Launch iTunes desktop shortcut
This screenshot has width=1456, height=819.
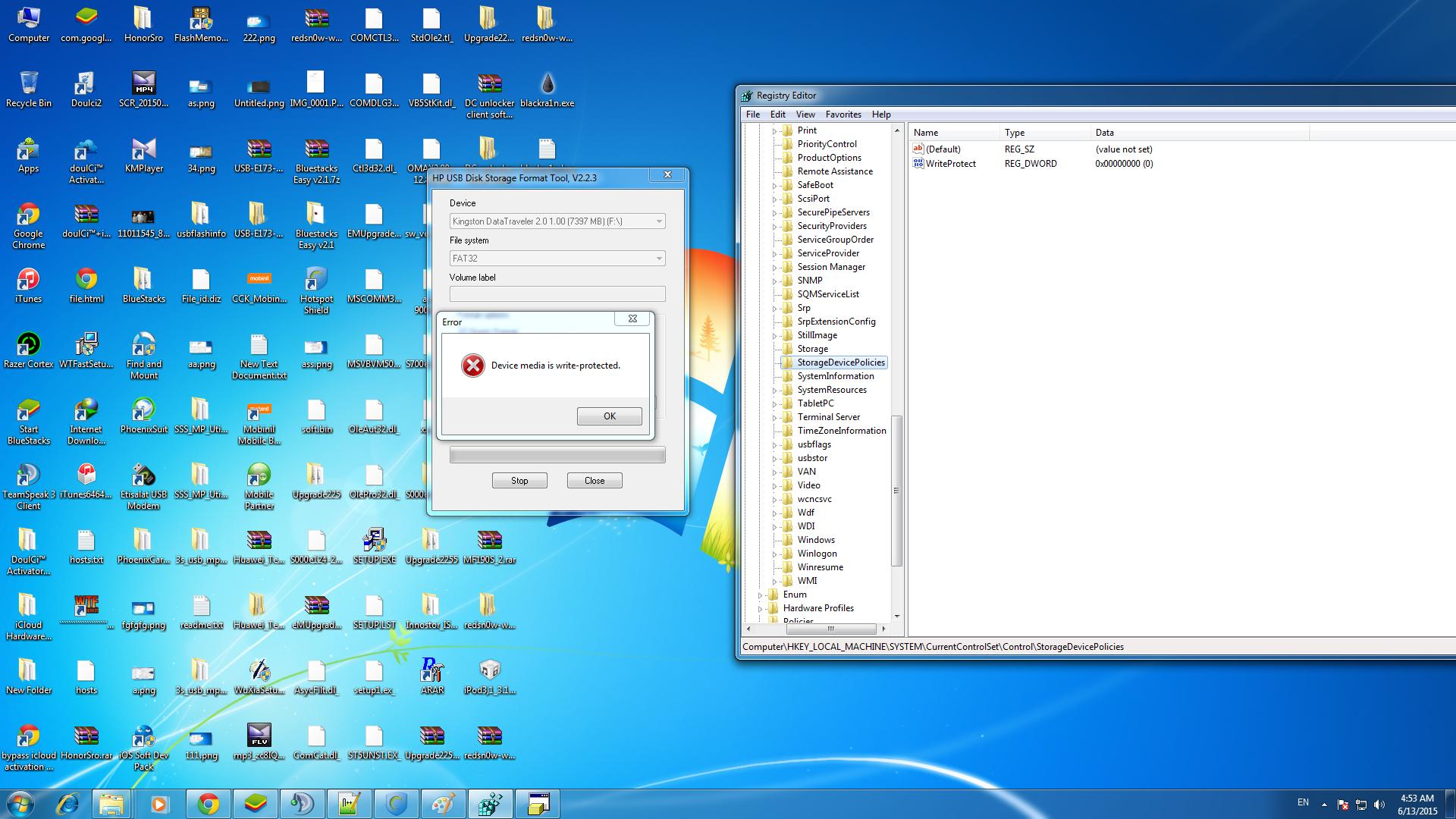coord(29,285)
